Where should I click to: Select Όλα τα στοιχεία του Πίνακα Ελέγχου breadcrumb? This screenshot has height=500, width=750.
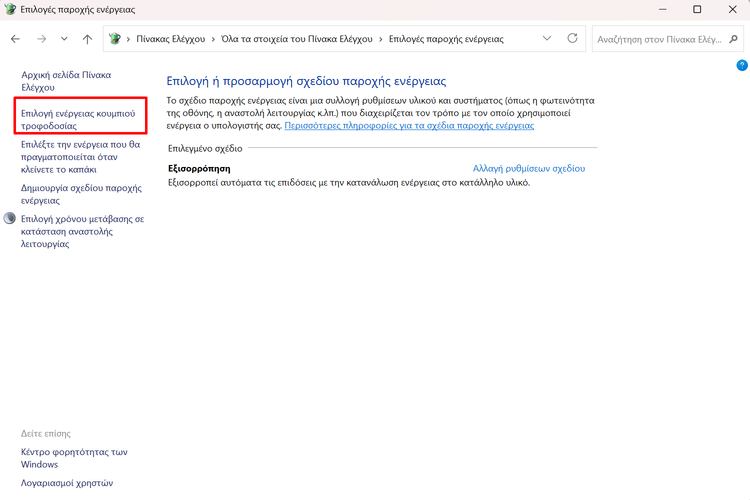pos(297,39)
